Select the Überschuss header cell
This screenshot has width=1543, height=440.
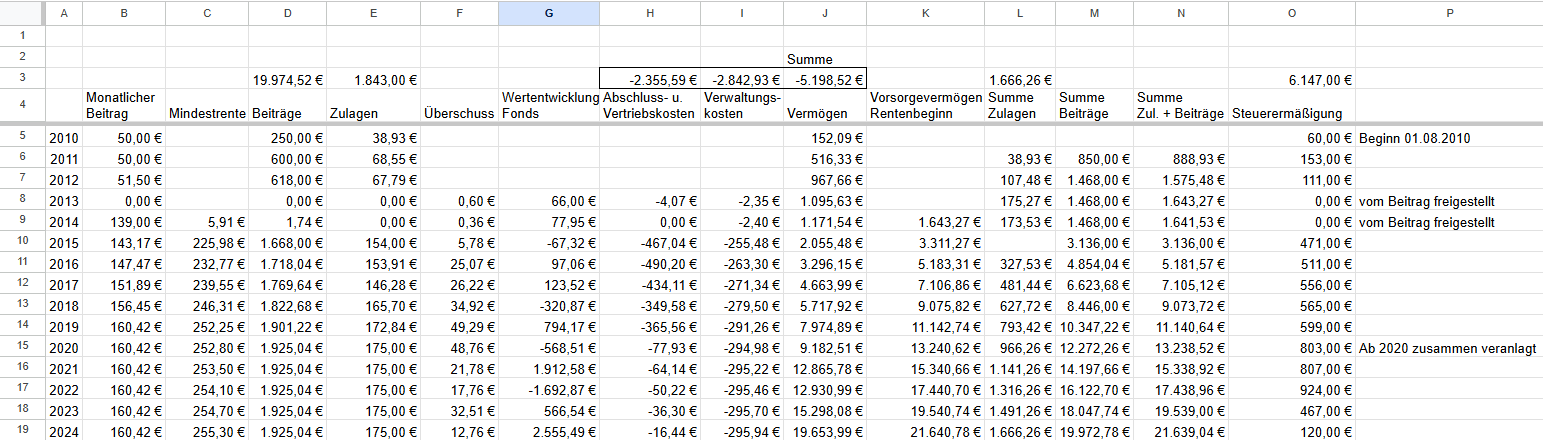[459, 106]
